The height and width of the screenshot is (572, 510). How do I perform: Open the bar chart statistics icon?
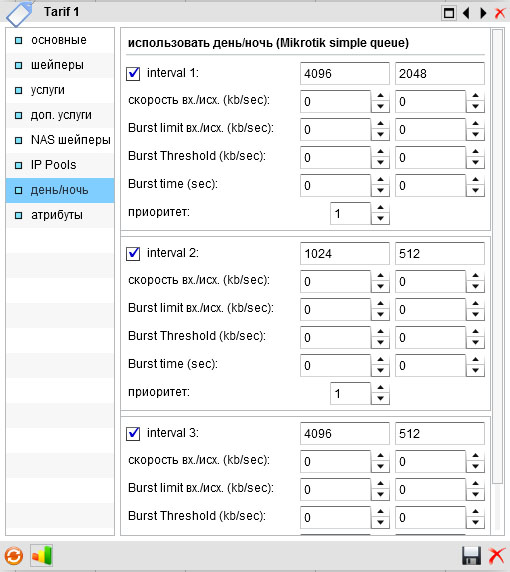point(42,555)
